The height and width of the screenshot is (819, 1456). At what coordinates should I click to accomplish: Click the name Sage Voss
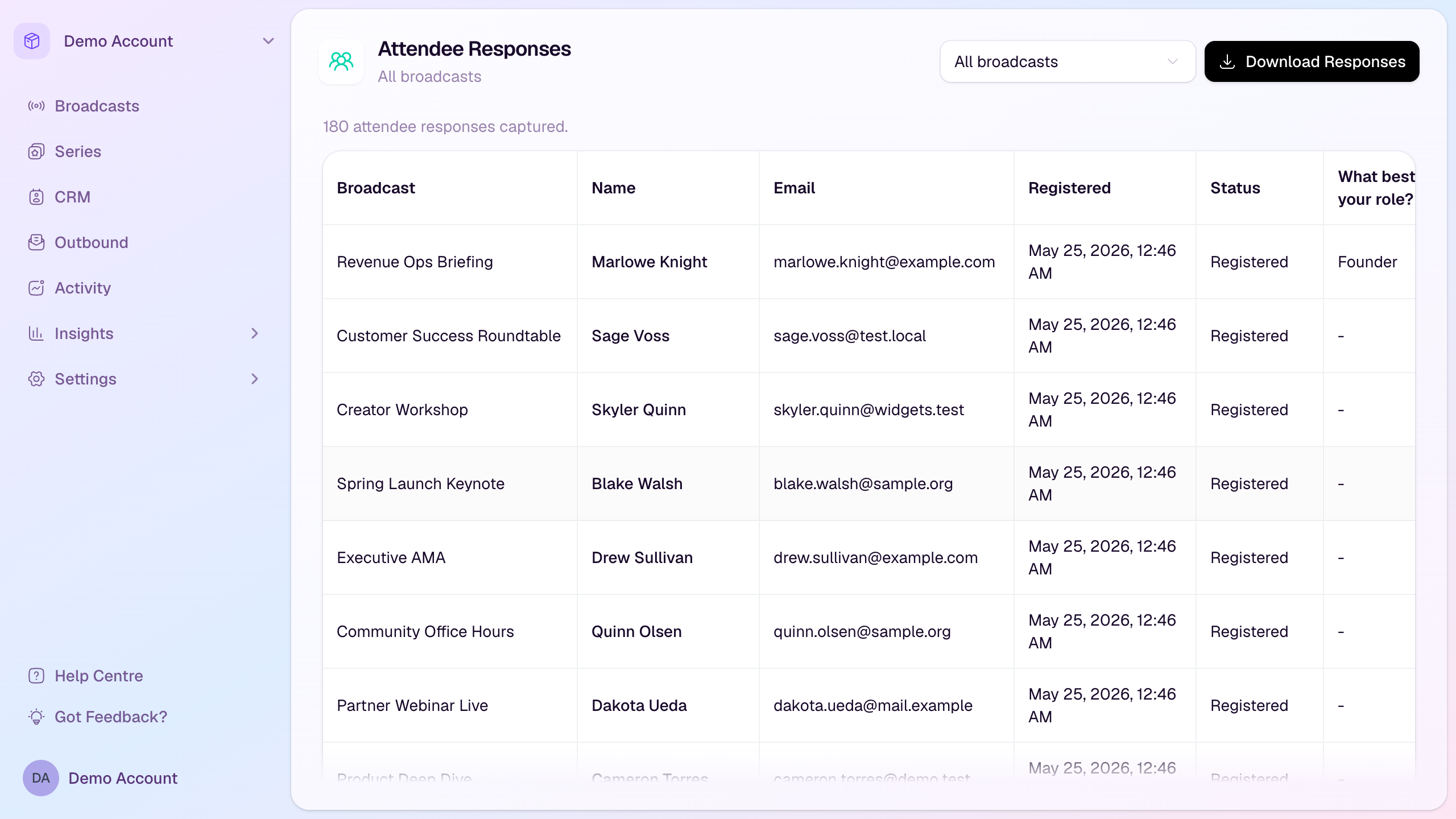click(630, 336)
